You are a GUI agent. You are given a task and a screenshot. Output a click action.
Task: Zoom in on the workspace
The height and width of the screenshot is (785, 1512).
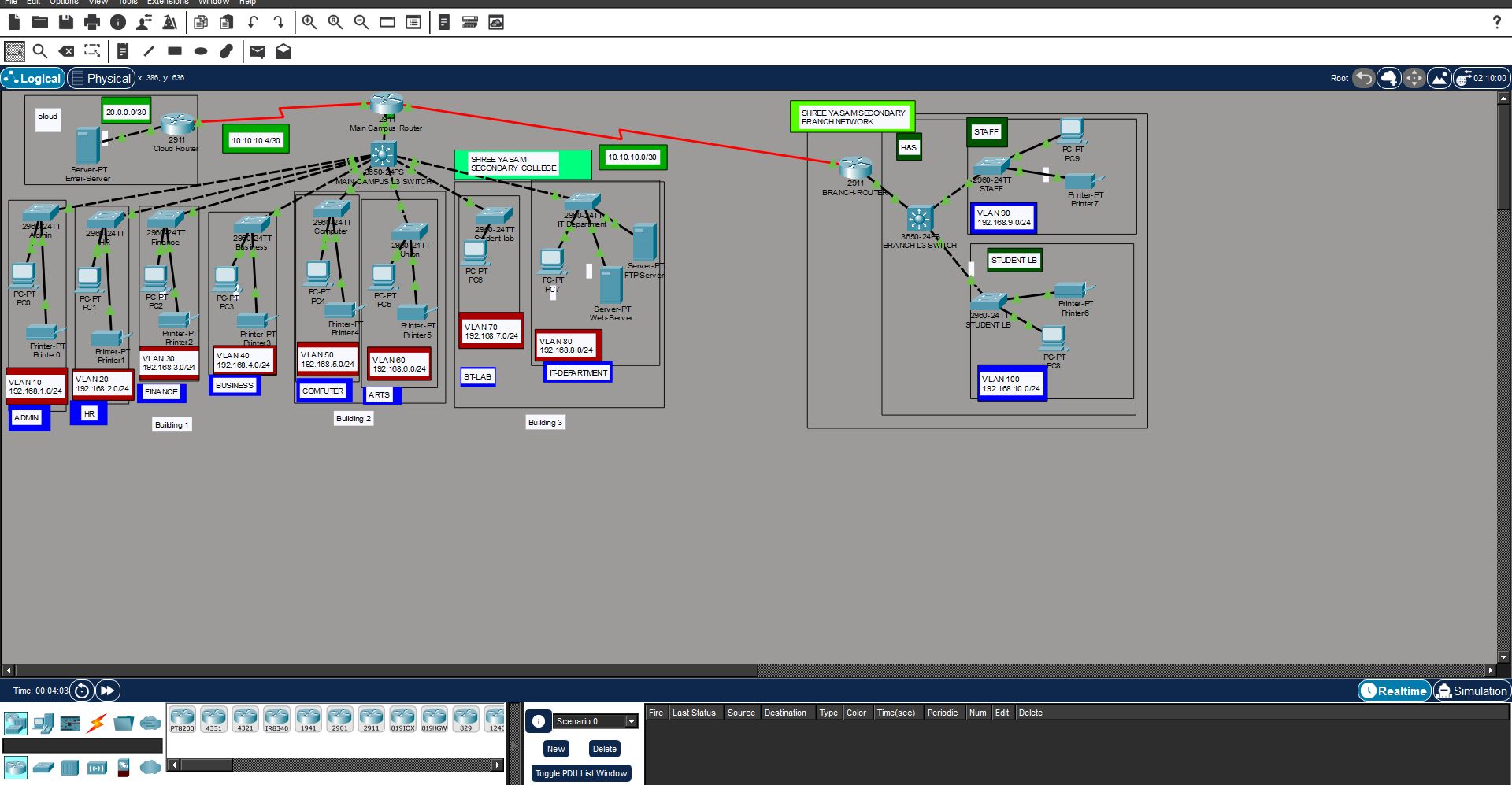[x=309, y=22]
